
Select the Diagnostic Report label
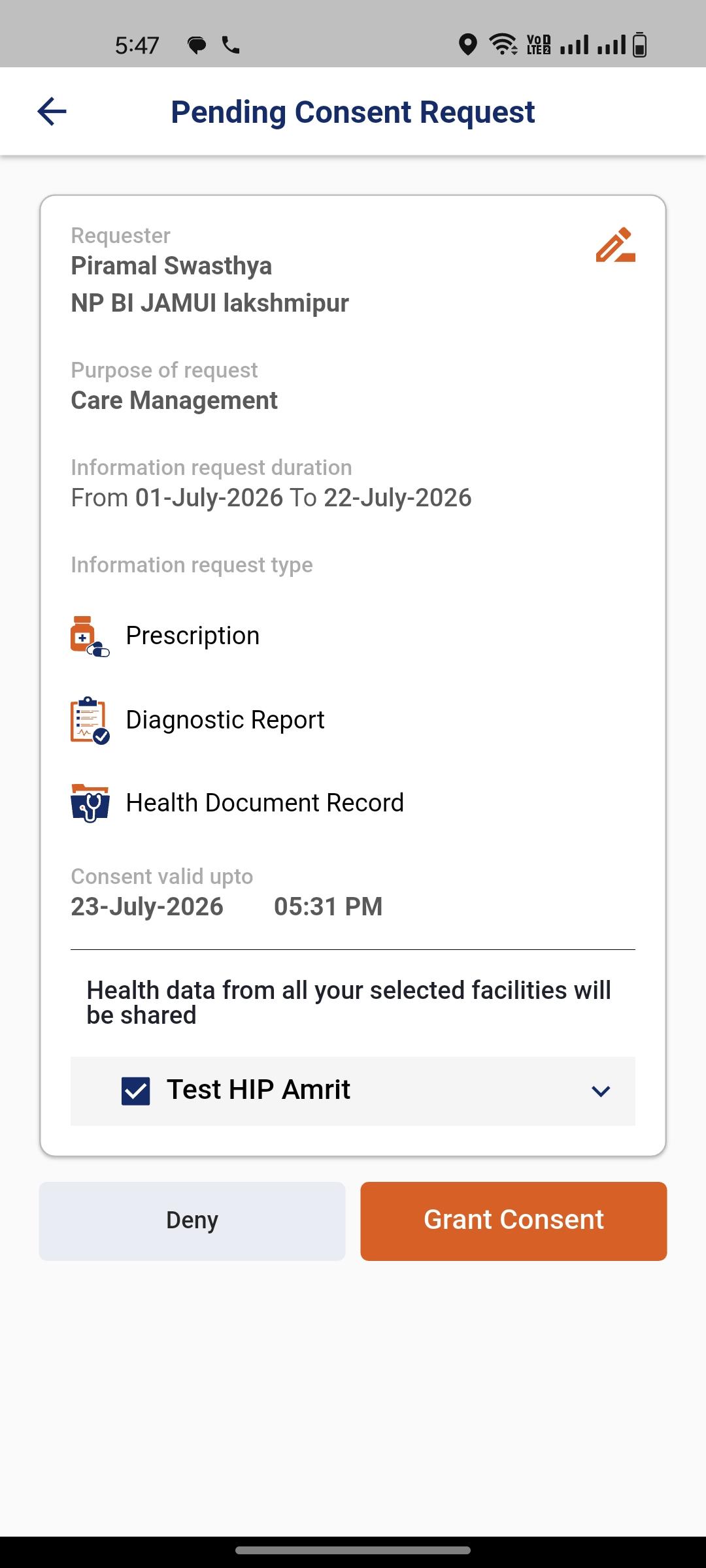(225, 720)
